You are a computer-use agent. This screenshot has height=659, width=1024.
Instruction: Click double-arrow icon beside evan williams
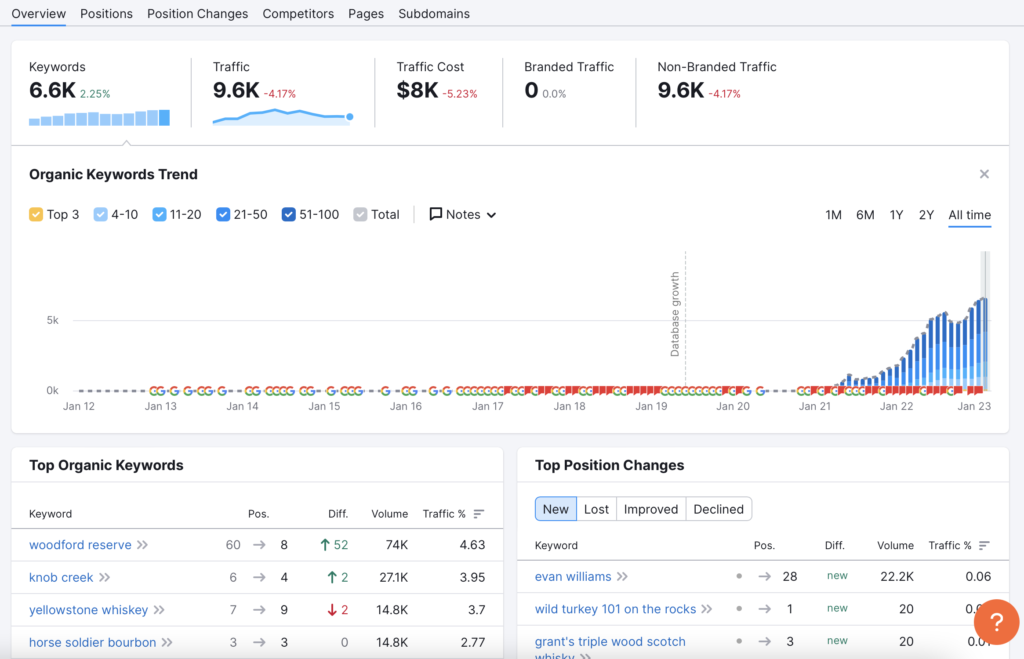tap(622, 577)
